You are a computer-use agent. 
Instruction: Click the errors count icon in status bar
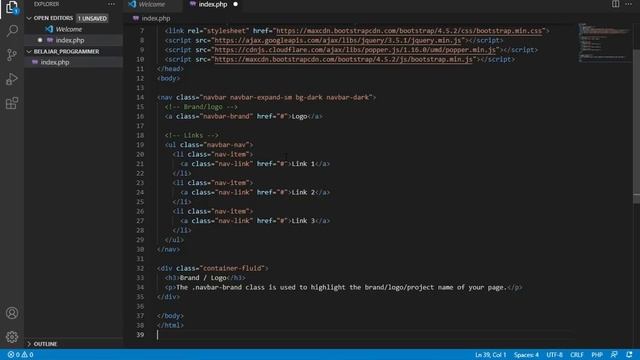pyautogui.click(x=11, y=355)
